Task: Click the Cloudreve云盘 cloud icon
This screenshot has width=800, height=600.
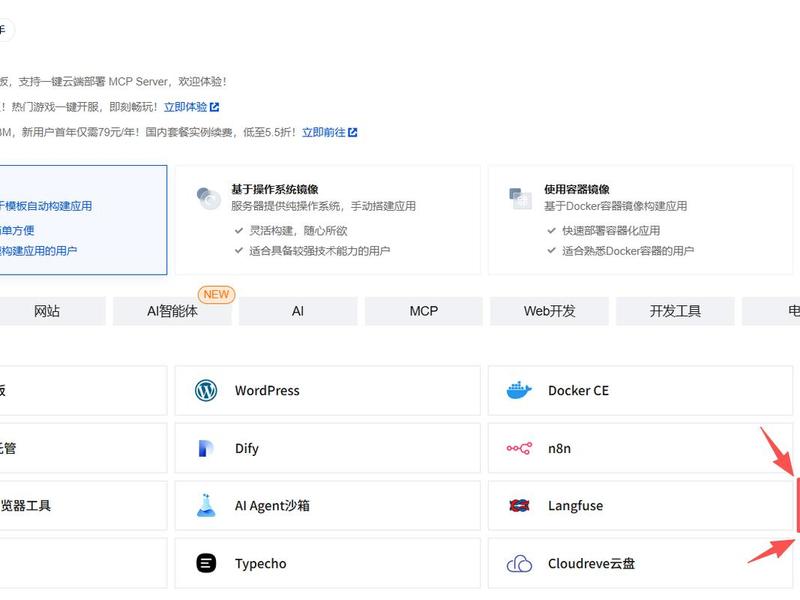Action: 519,563
